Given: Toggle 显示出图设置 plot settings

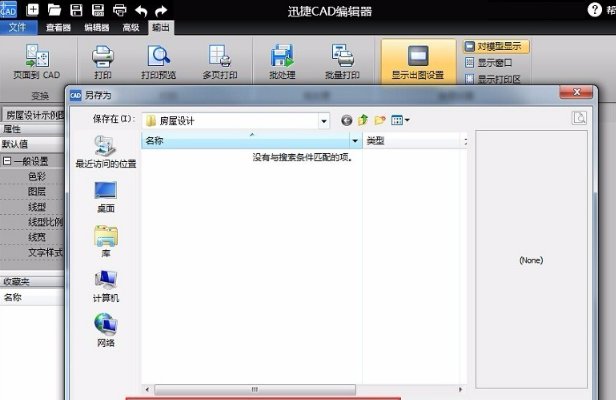Looking at the screenshot, I should pyautogui.click(x=418, y=62).
